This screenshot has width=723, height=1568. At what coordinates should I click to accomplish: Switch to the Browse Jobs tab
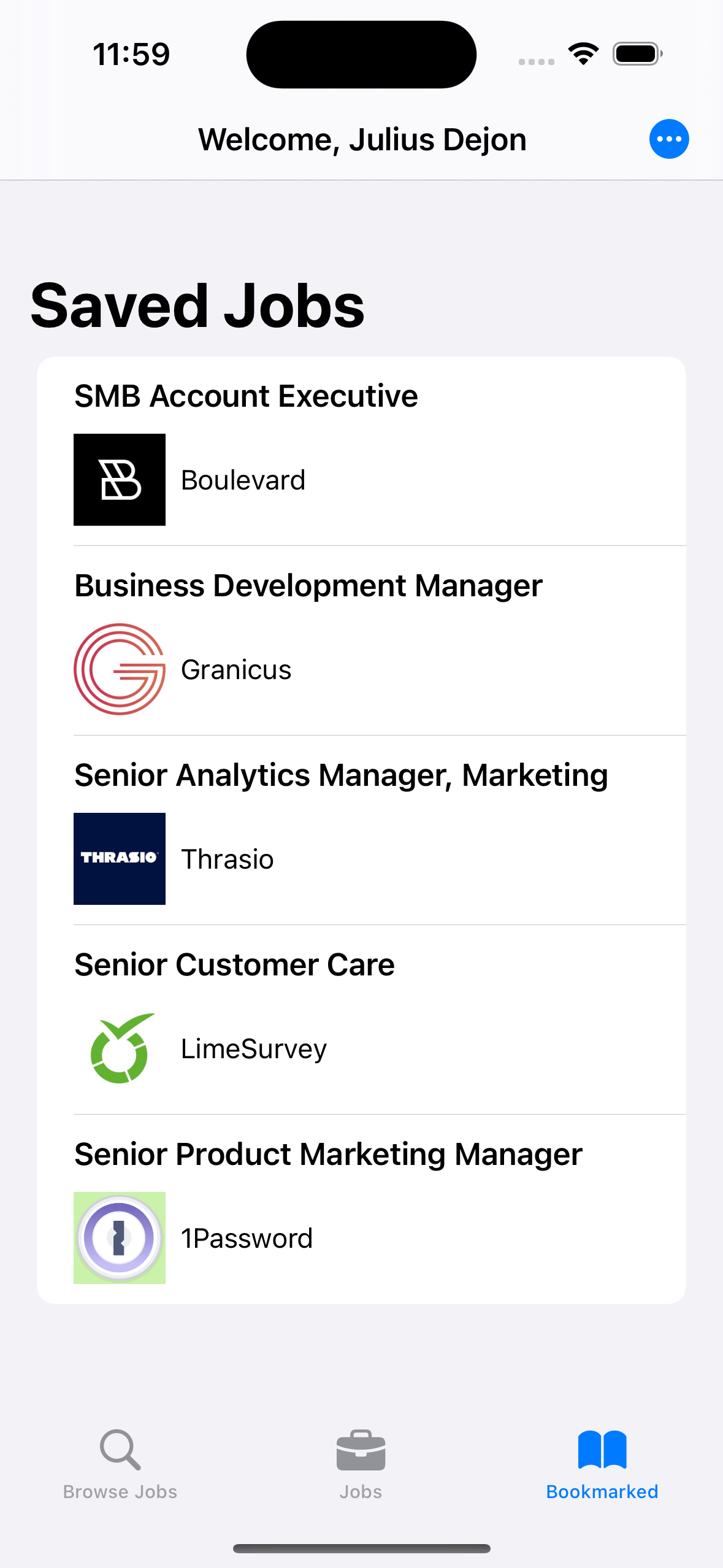click(x=120, y=1492)
